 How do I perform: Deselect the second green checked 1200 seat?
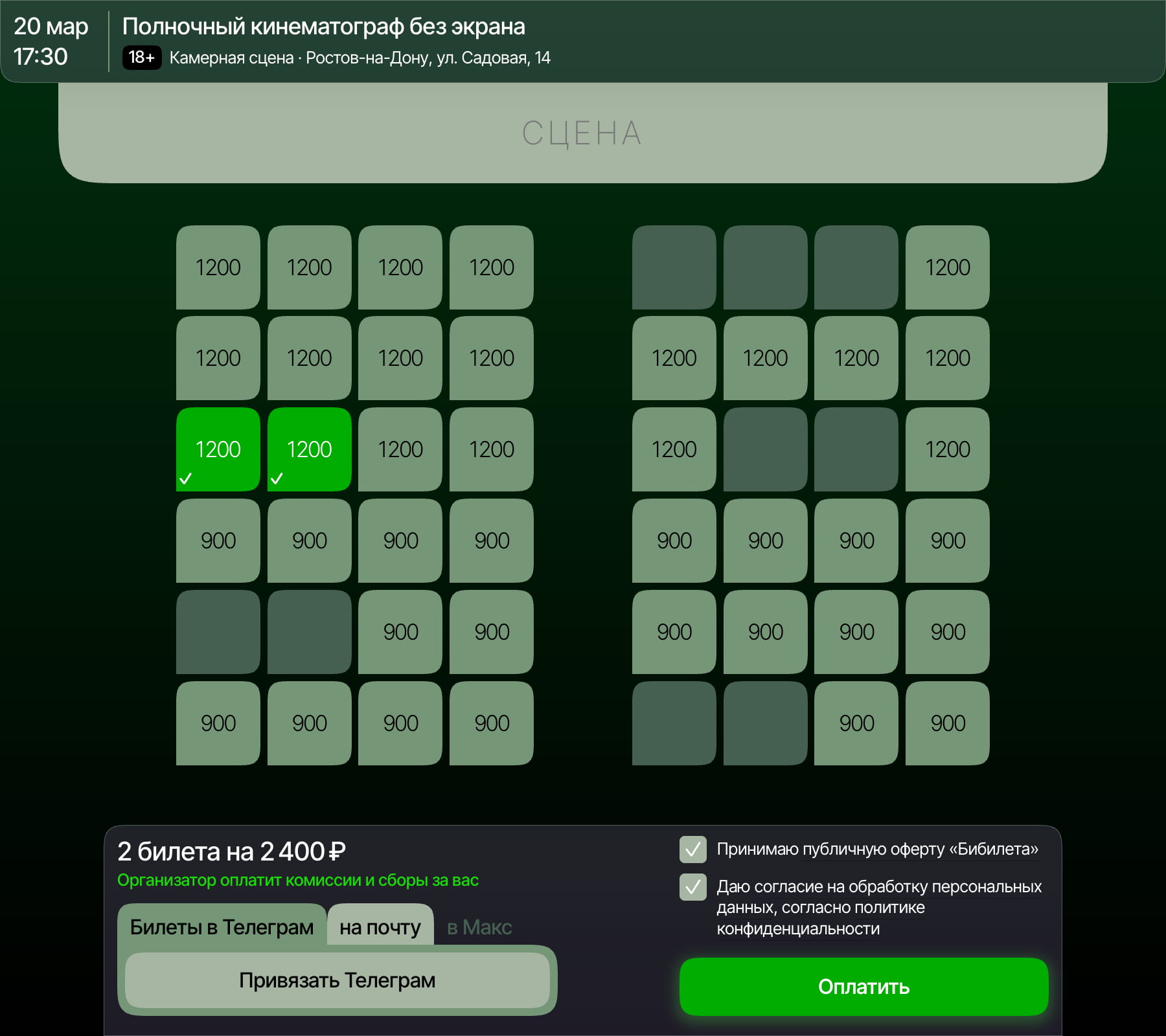click(x=309, y=449)
